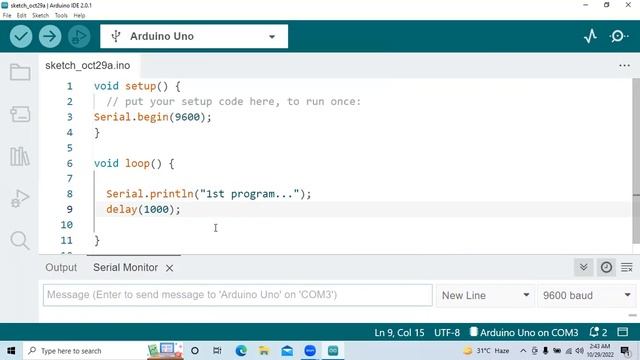Start debugging with the debug button
The height and width of the screenshot is (360, 640).
point(79,36)
